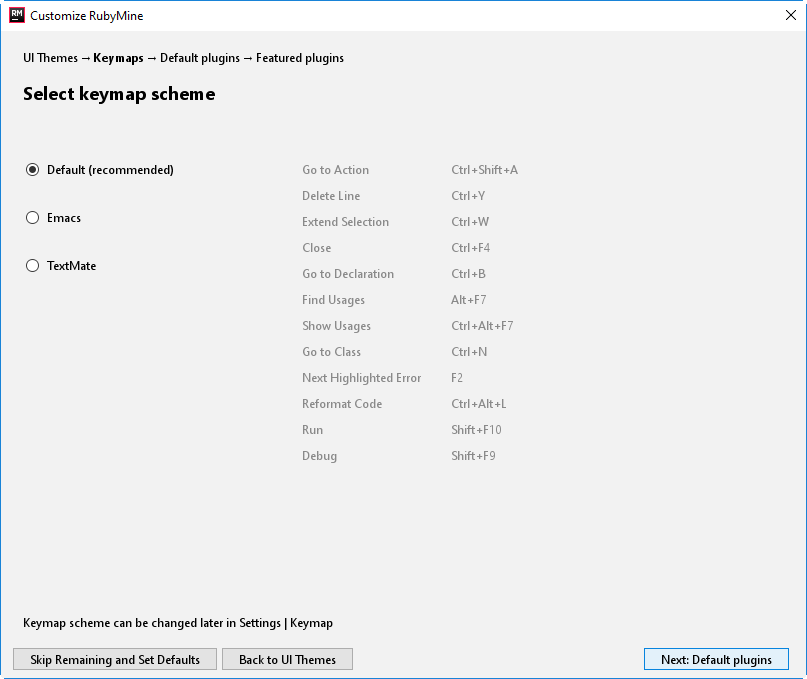Click the Select keymap scheme heading

coord(119,94)
